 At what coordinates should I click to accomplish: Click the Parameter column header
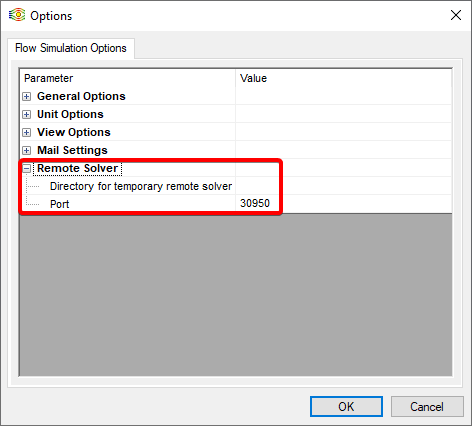tap(128, 78)
